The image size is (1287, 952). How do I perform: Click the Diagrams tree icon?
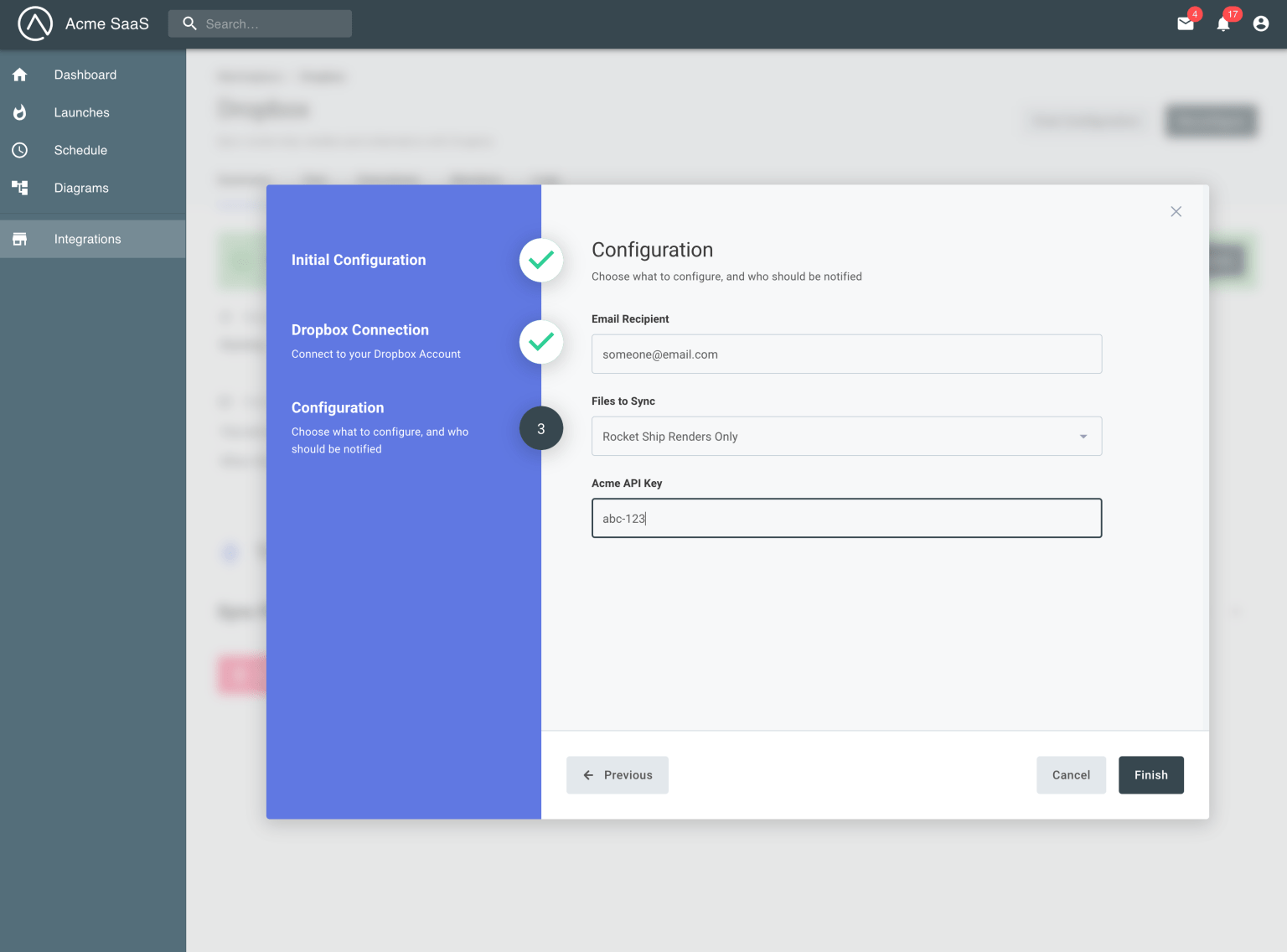(x=20, y=188)
